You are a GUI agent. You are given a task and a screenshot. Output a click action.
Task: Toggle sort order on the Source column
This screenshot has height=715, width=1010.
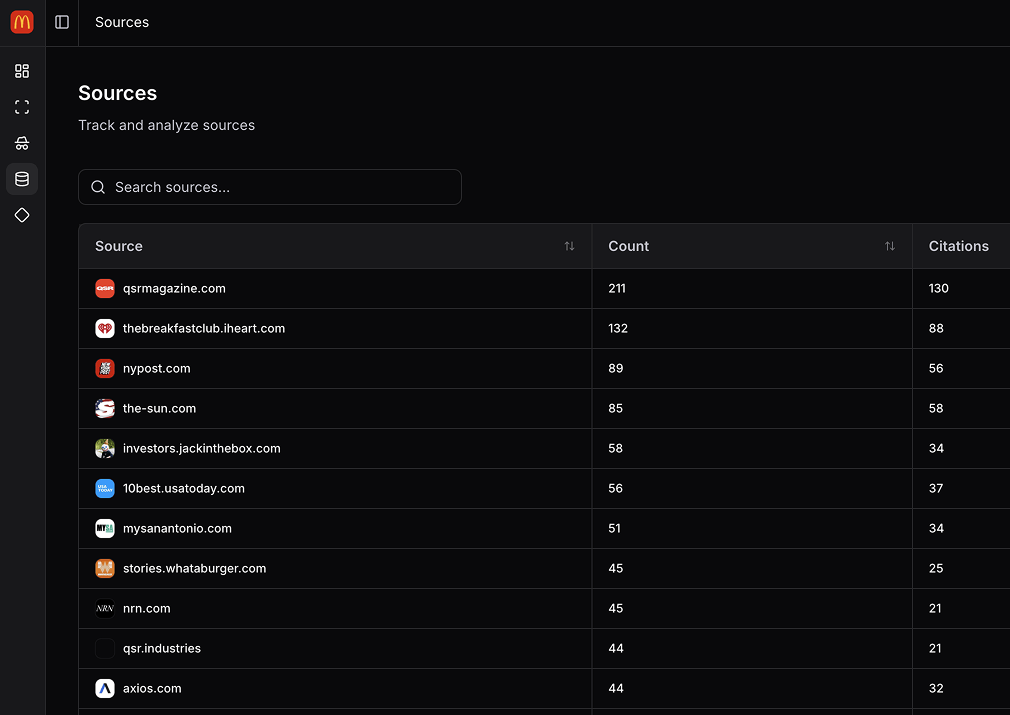(569, 246)
